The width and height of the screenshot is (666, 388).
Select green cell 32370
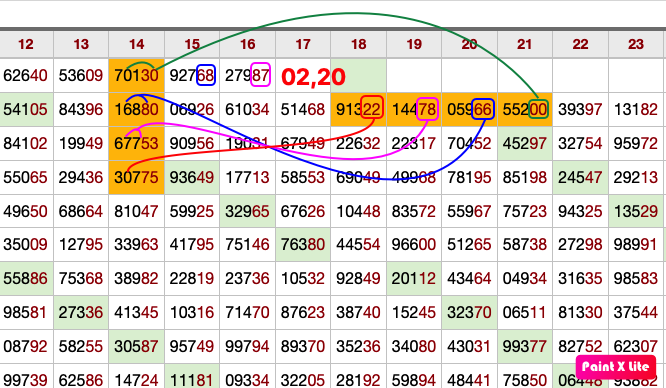pyautogui.click(x=469, y=313)
